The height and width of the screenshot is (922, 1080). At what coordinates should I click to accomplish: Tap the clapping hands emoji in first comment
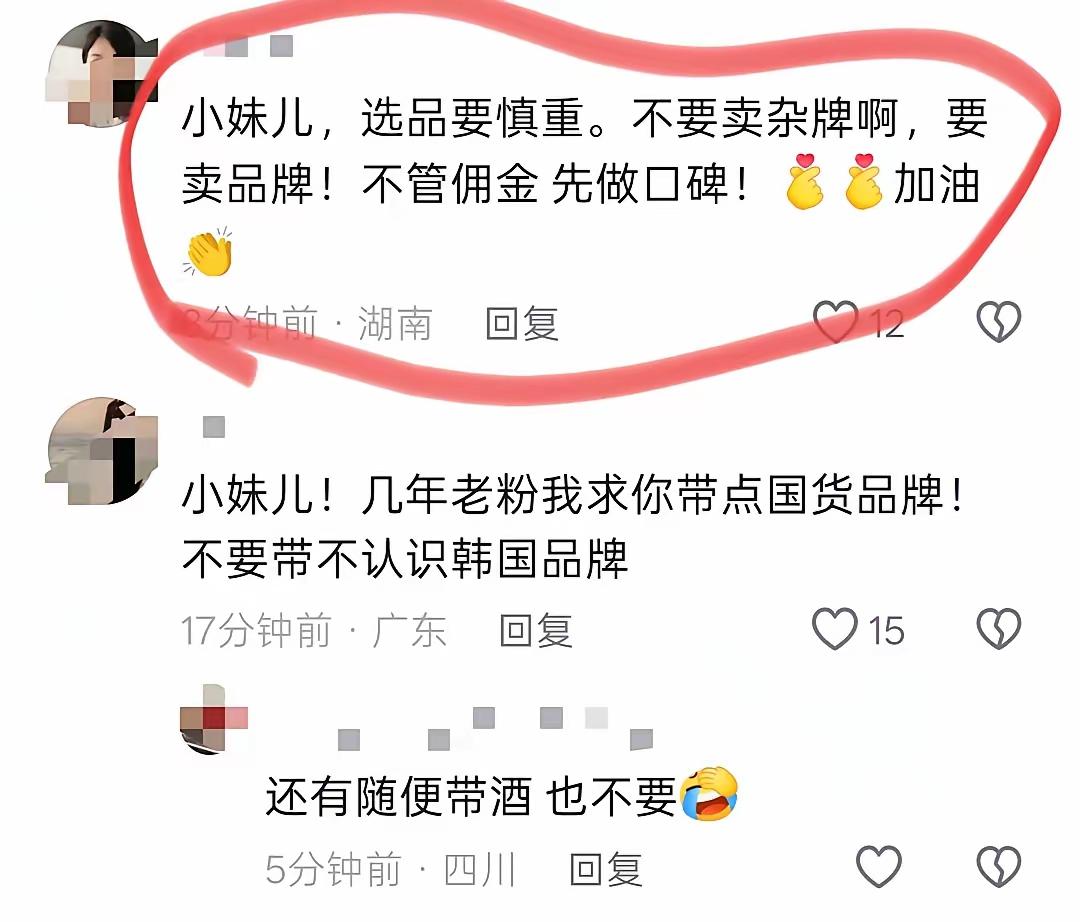(209, 252)
